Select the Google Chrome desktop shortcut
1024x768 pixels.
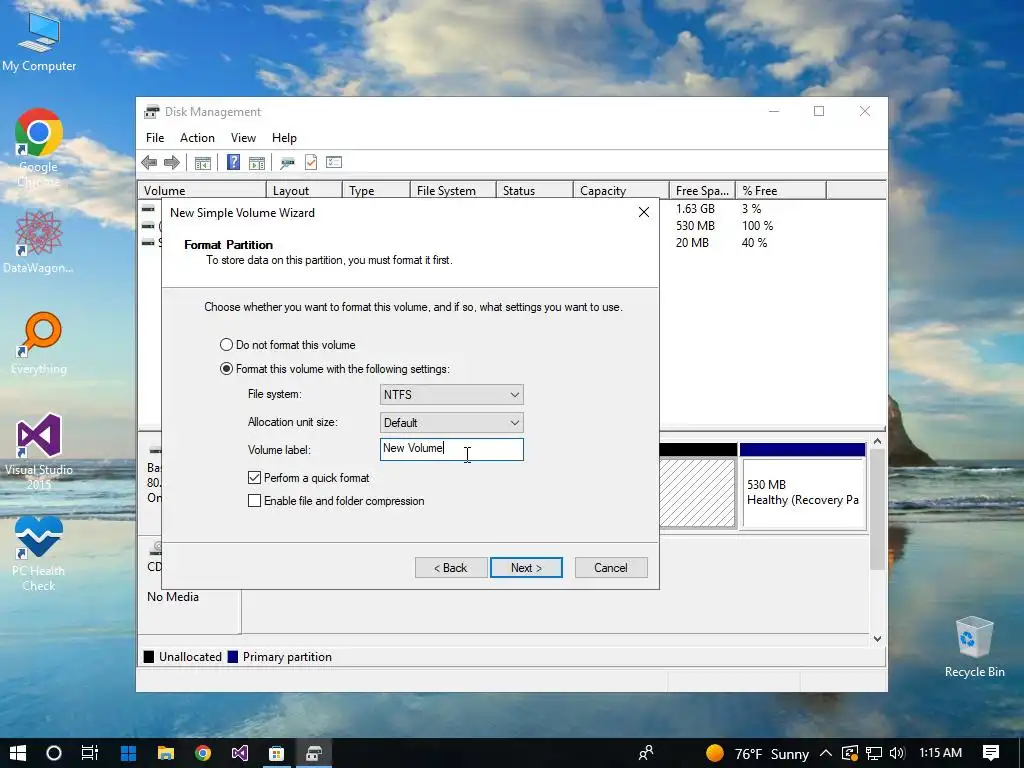click(39, 148)
